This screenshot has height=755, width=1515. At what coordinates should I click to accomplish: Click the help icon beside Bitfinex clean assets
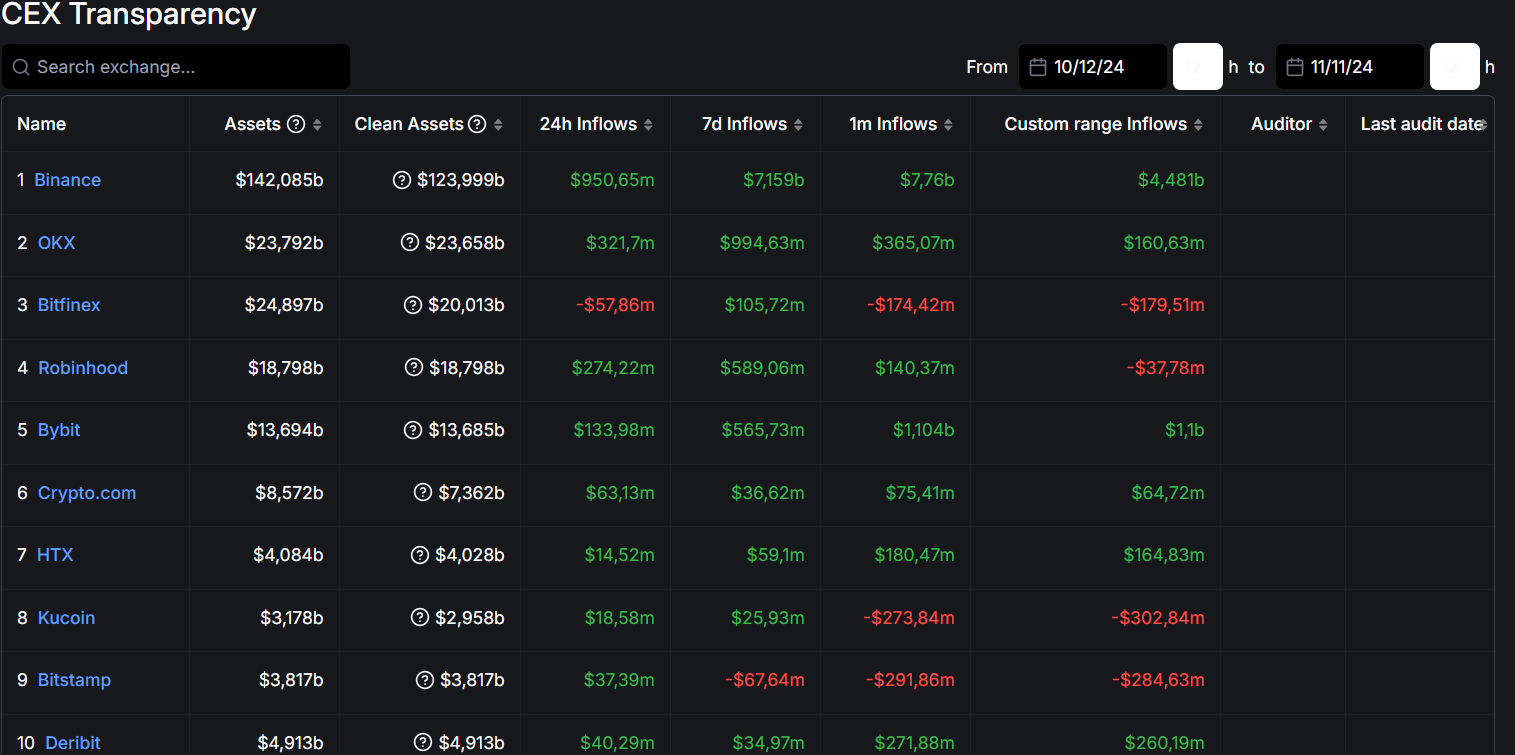point(413,305)
